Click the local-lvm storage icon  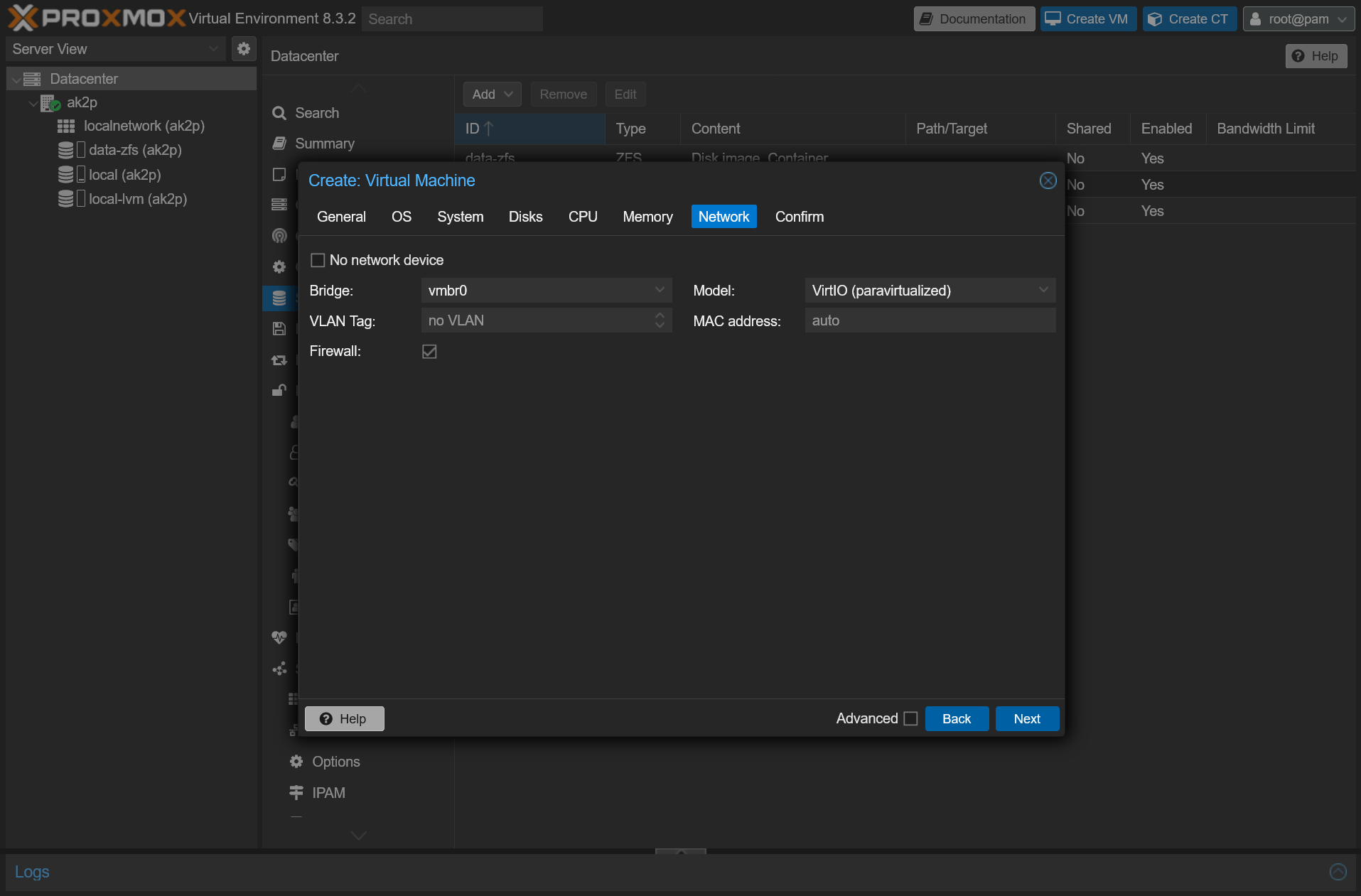coord(66,199)
